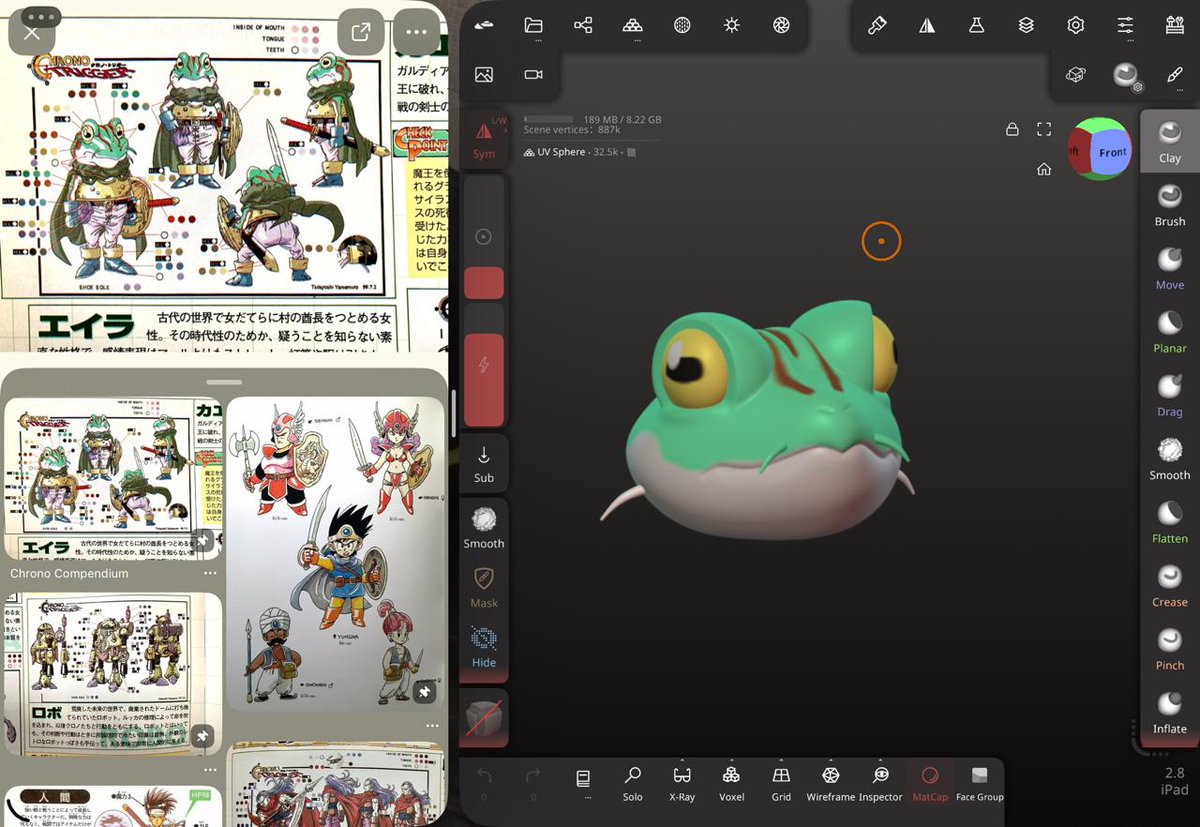Select the Planar tool
This screenshot has width=1200, height=827.
(1170, 331)
